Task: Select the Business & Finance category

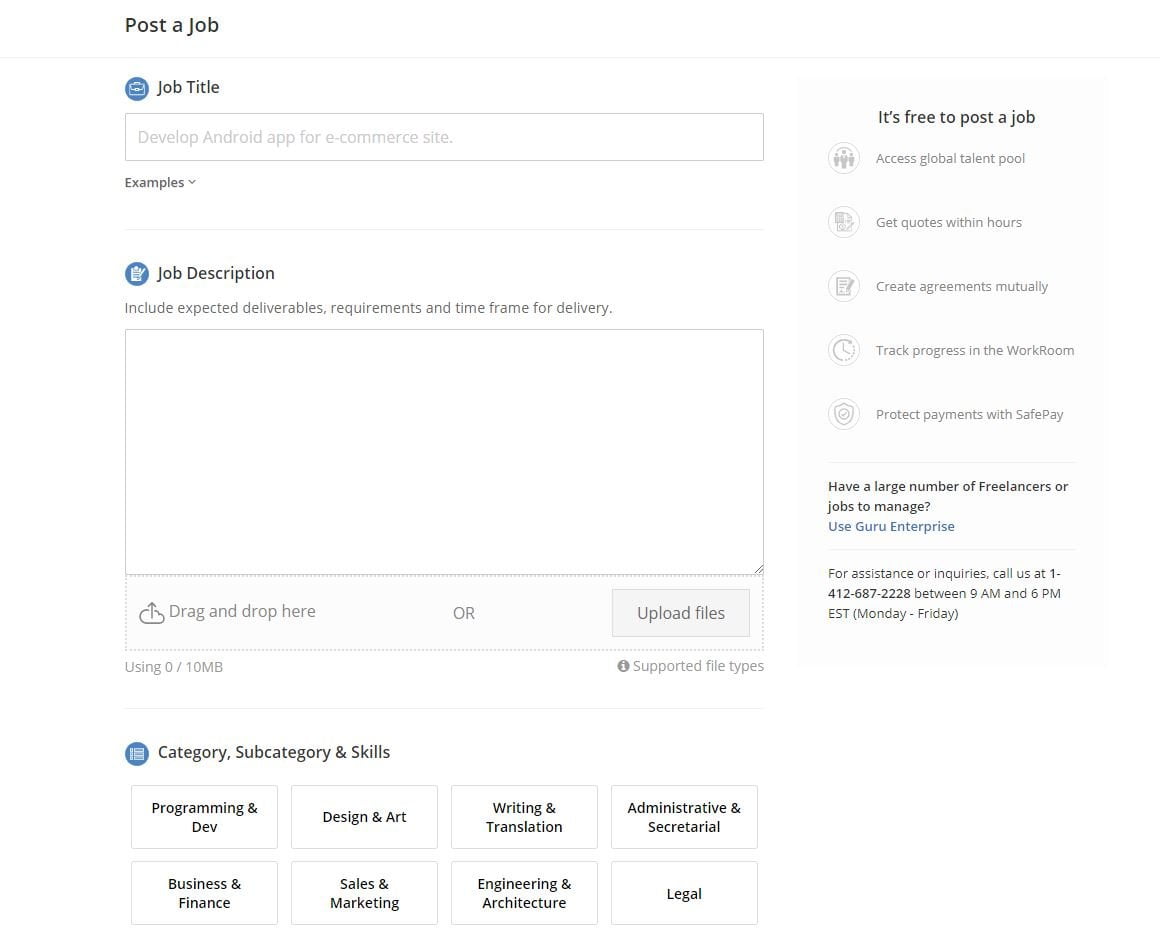Action: (204, 893)
